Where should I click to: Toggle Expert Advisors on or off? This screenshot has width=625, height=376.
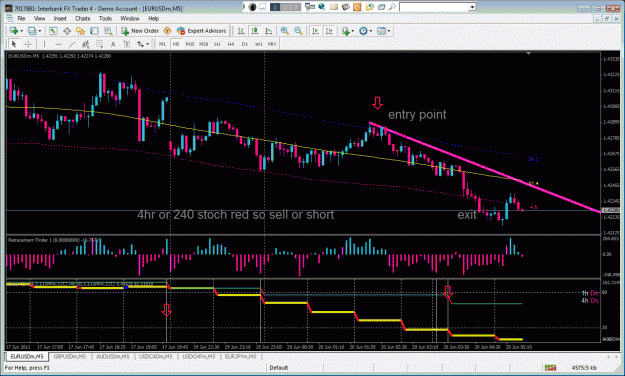click(x=202, y=31)
